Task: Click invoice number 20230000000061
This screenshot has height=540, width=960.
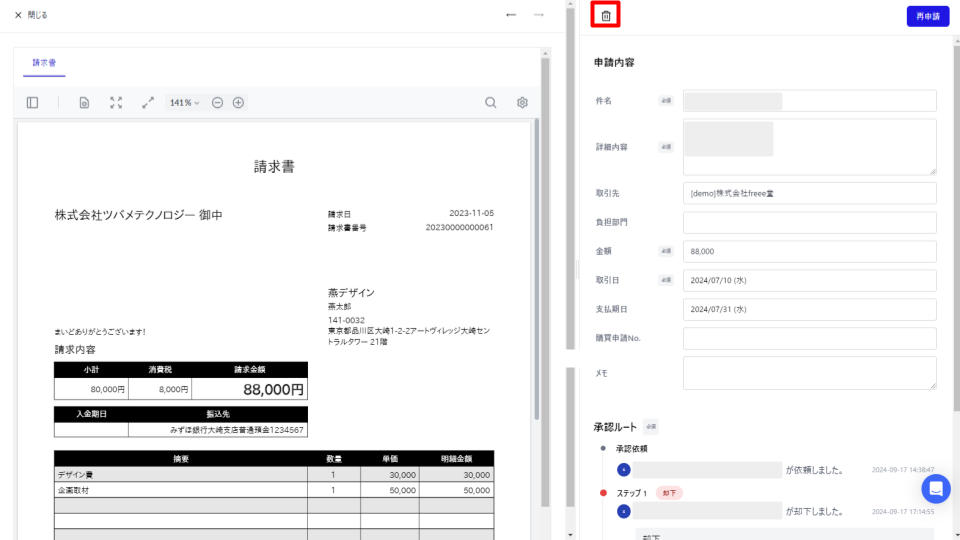Action: [459, 227]
